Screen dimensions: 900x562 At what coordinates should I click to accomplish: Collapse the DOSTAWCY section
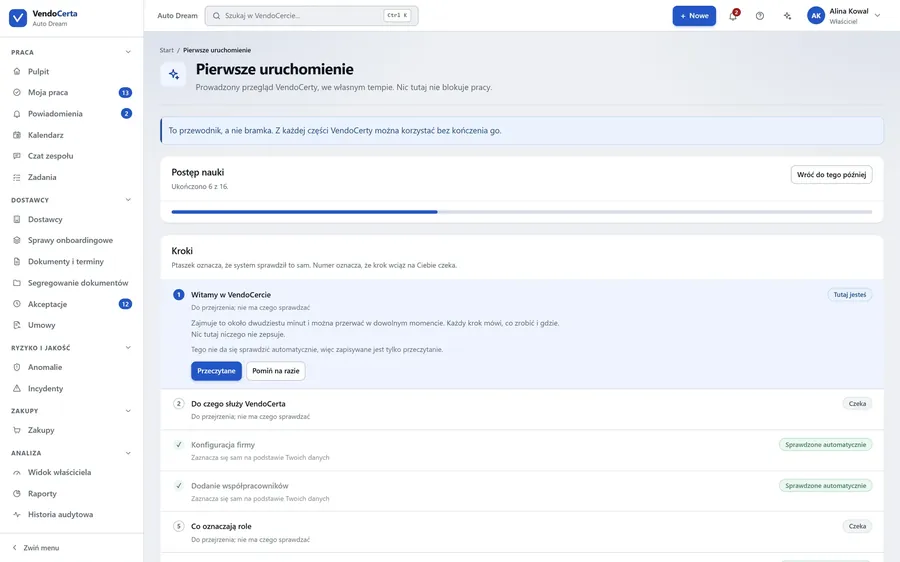click(128, 200)
